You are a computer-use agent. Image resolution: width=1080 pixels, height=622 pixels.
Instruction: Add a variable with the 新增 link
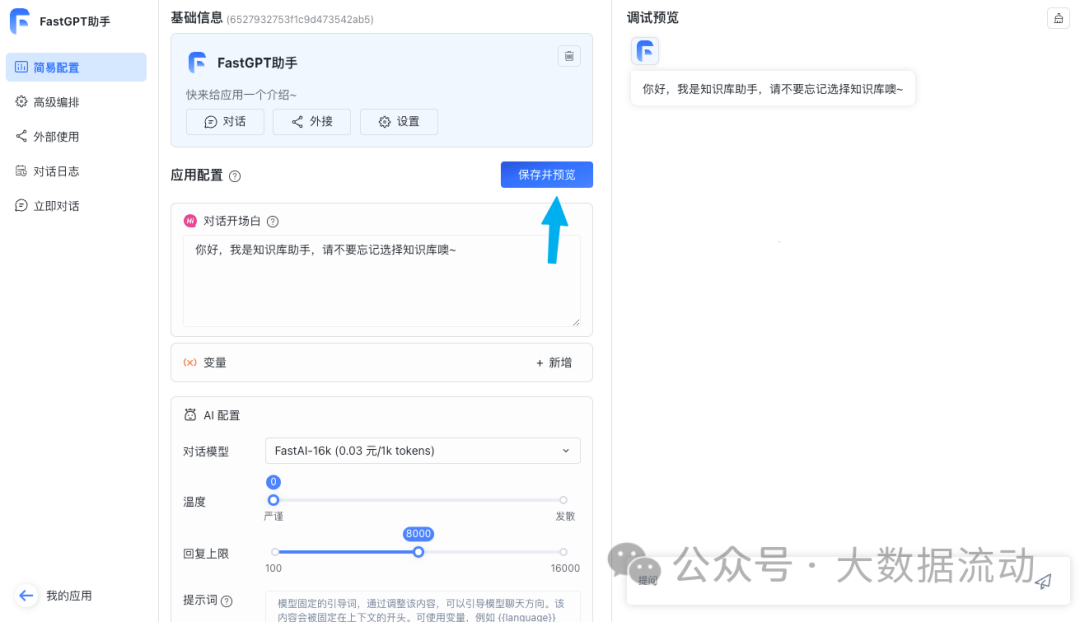[553, 362]
